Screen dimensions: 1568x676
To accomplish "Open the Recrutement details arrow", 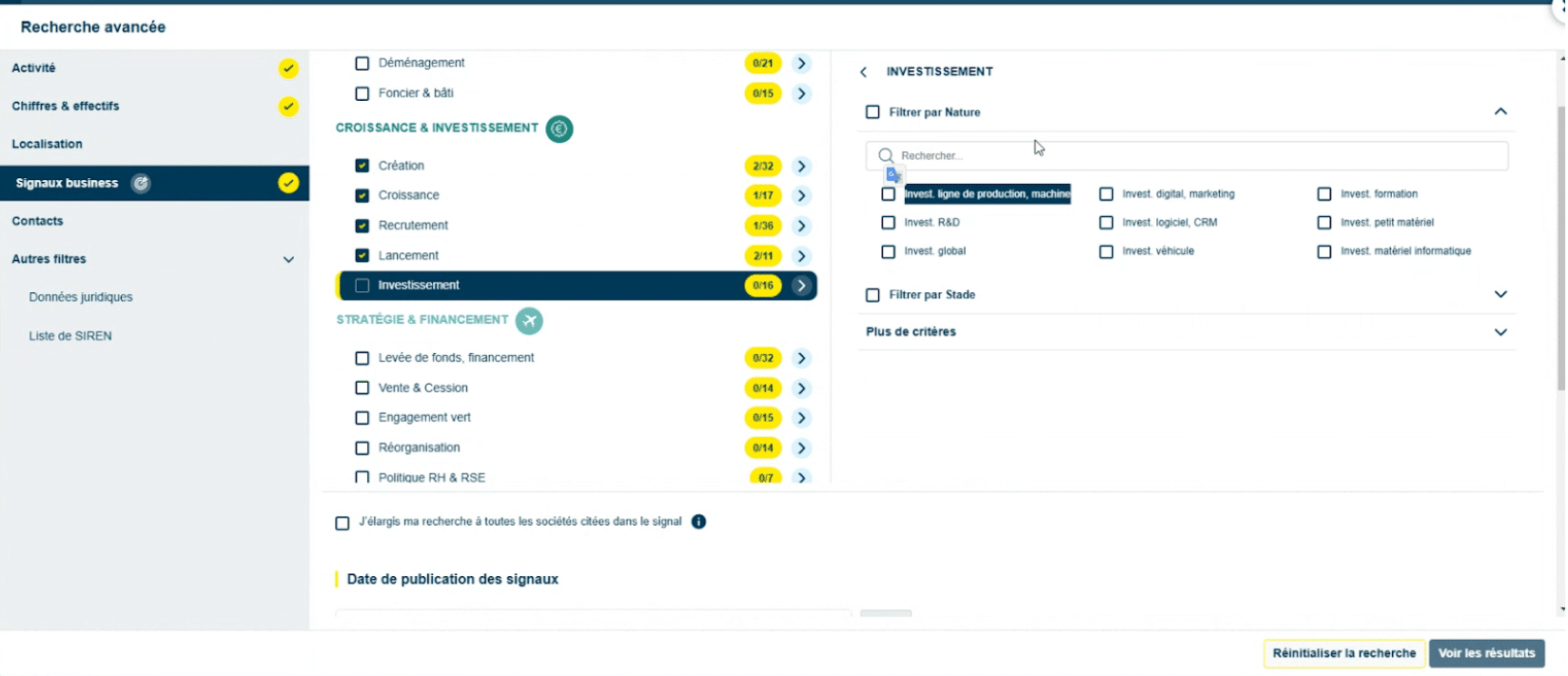I will pos(802,226).
